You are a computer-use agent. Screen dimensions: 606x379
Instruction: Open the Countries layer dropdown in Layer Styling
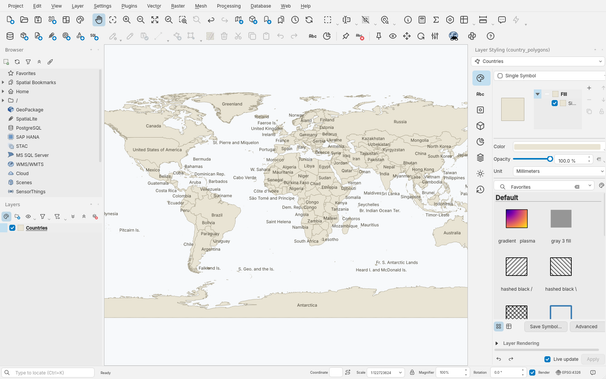point(538,61)
